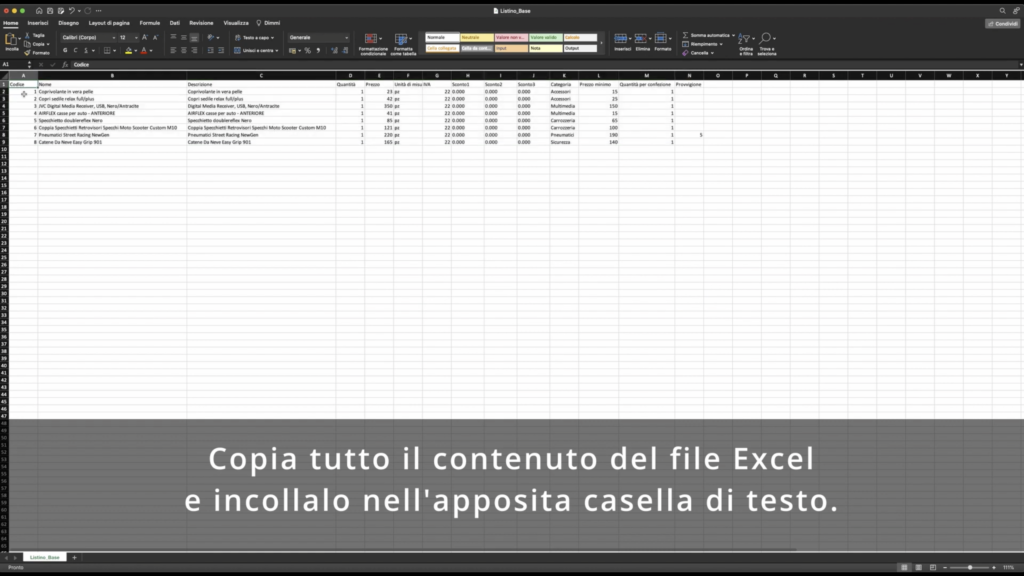Apply the Formattazione condizionale icon

[x=371, y=40]
